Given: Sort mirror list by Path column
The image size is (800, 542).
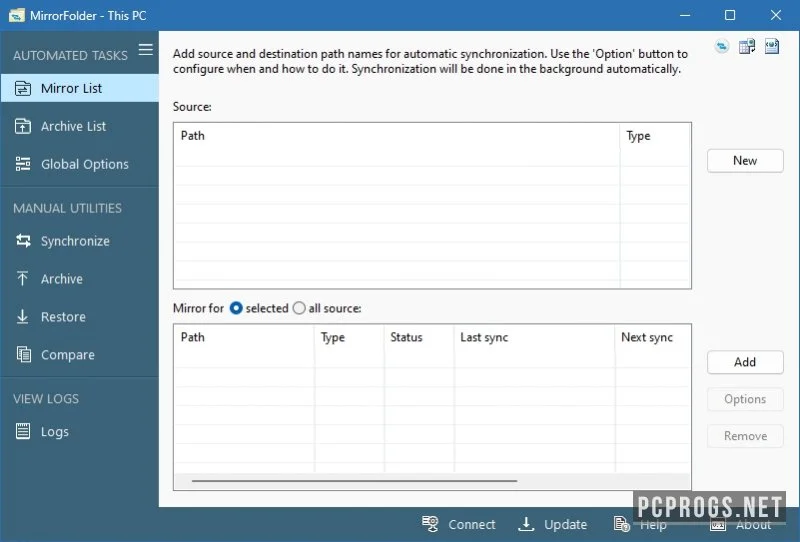Looking at the screenshot, I should [x=244, y=337].
